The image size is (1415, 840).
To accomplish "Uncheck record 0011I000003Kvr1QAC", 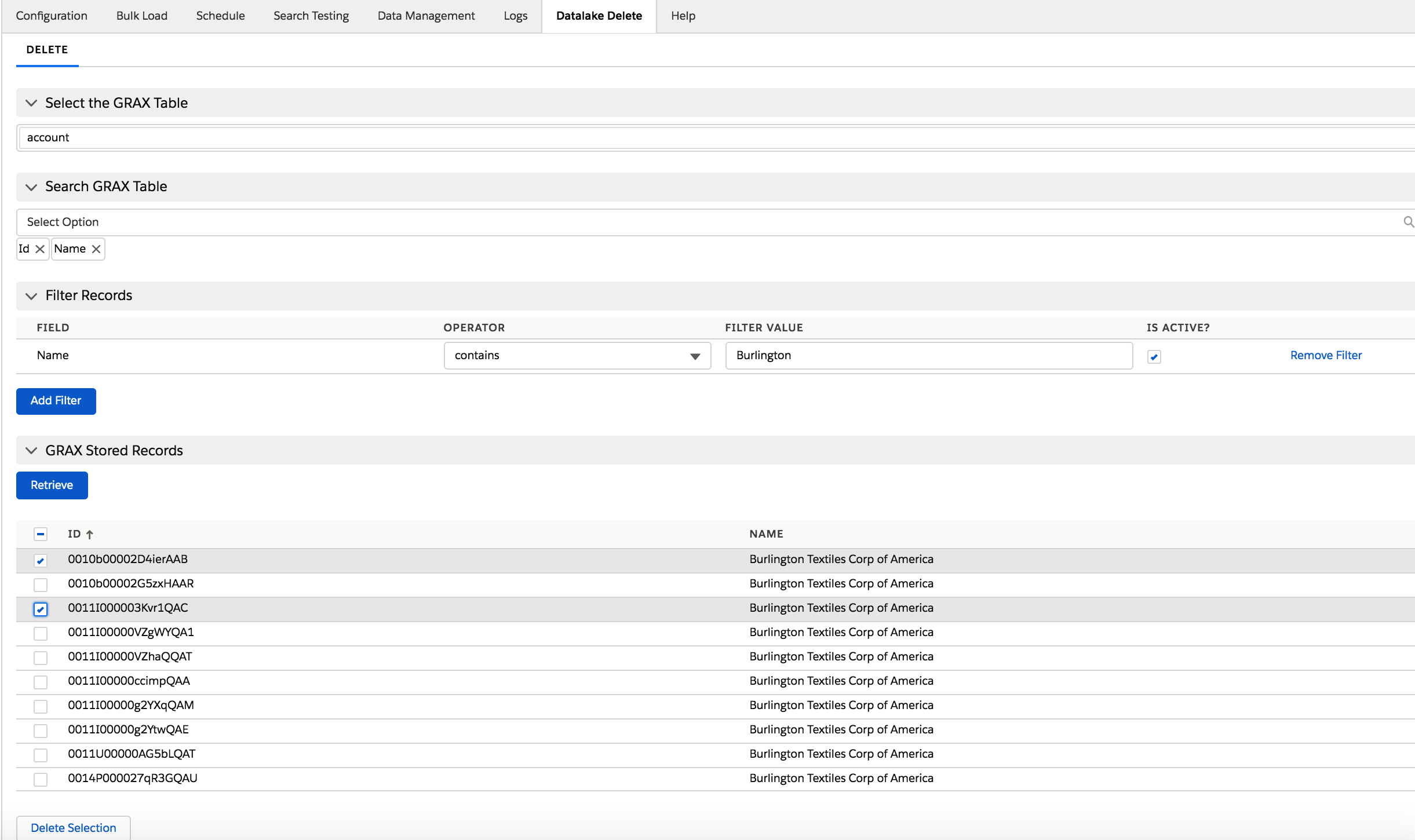I will [41, 609].
